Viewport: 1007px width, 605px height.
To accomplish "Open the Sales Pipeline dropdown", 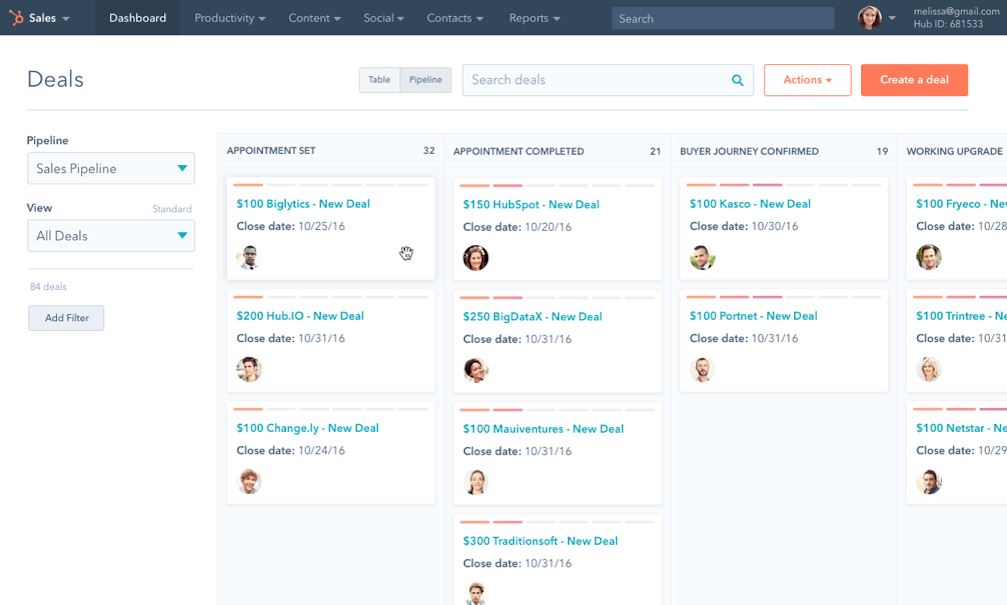I will click(x=110, y=168).
